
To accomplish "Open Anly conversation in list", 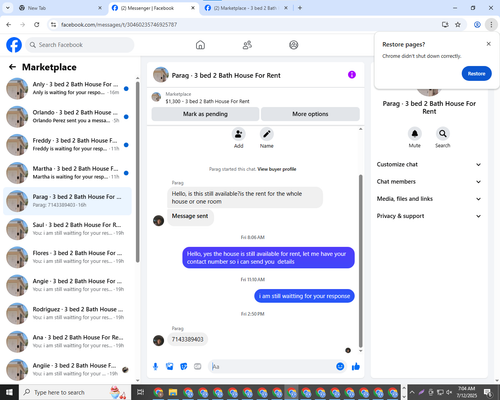I will 68,89.
